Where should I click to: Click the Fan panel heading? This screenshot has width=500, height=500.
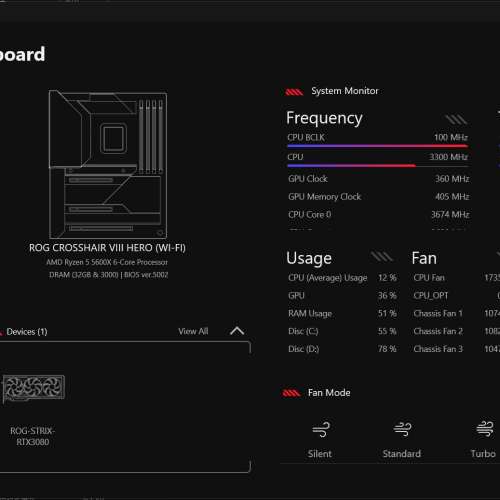[424, 258]
